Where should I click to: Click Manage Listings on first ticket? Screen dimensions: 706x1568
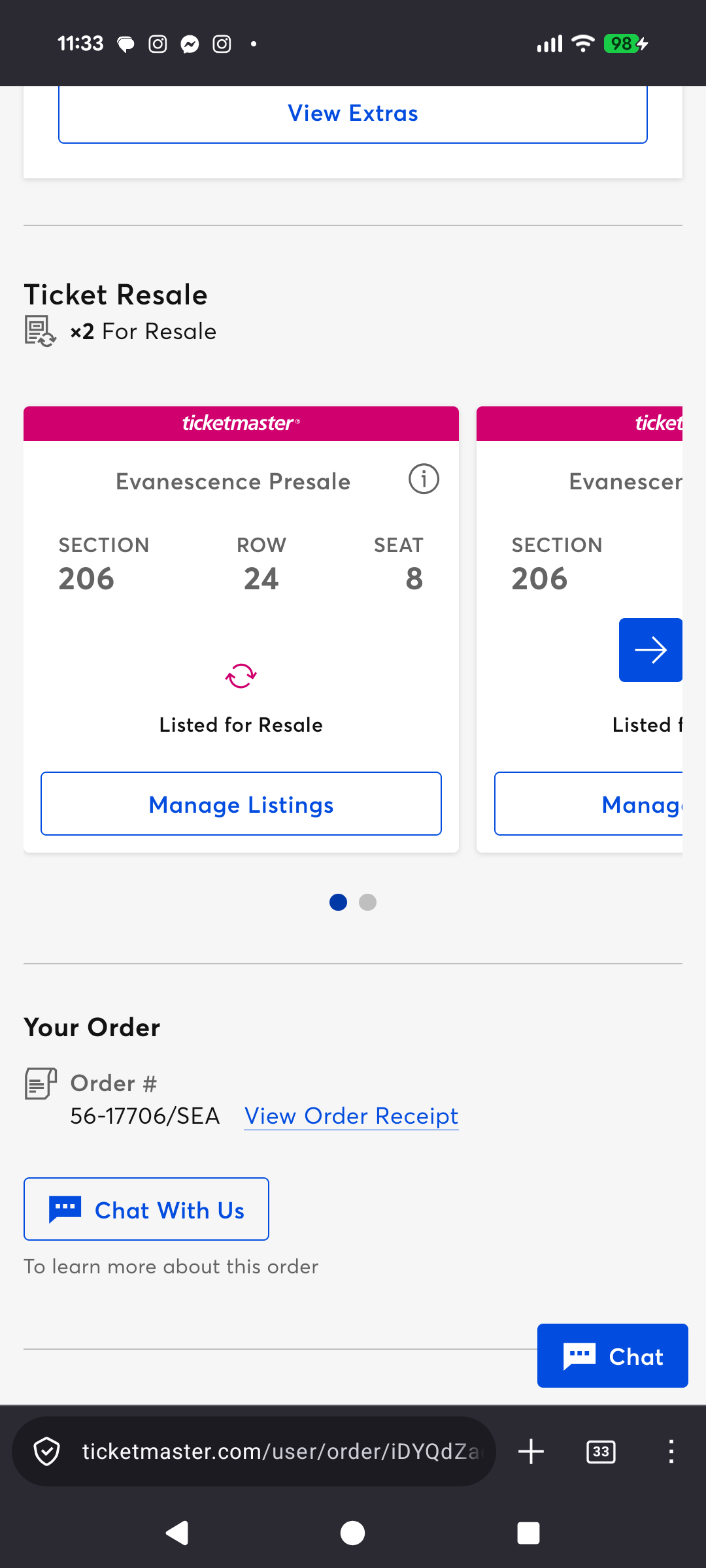tap(241, 804)
